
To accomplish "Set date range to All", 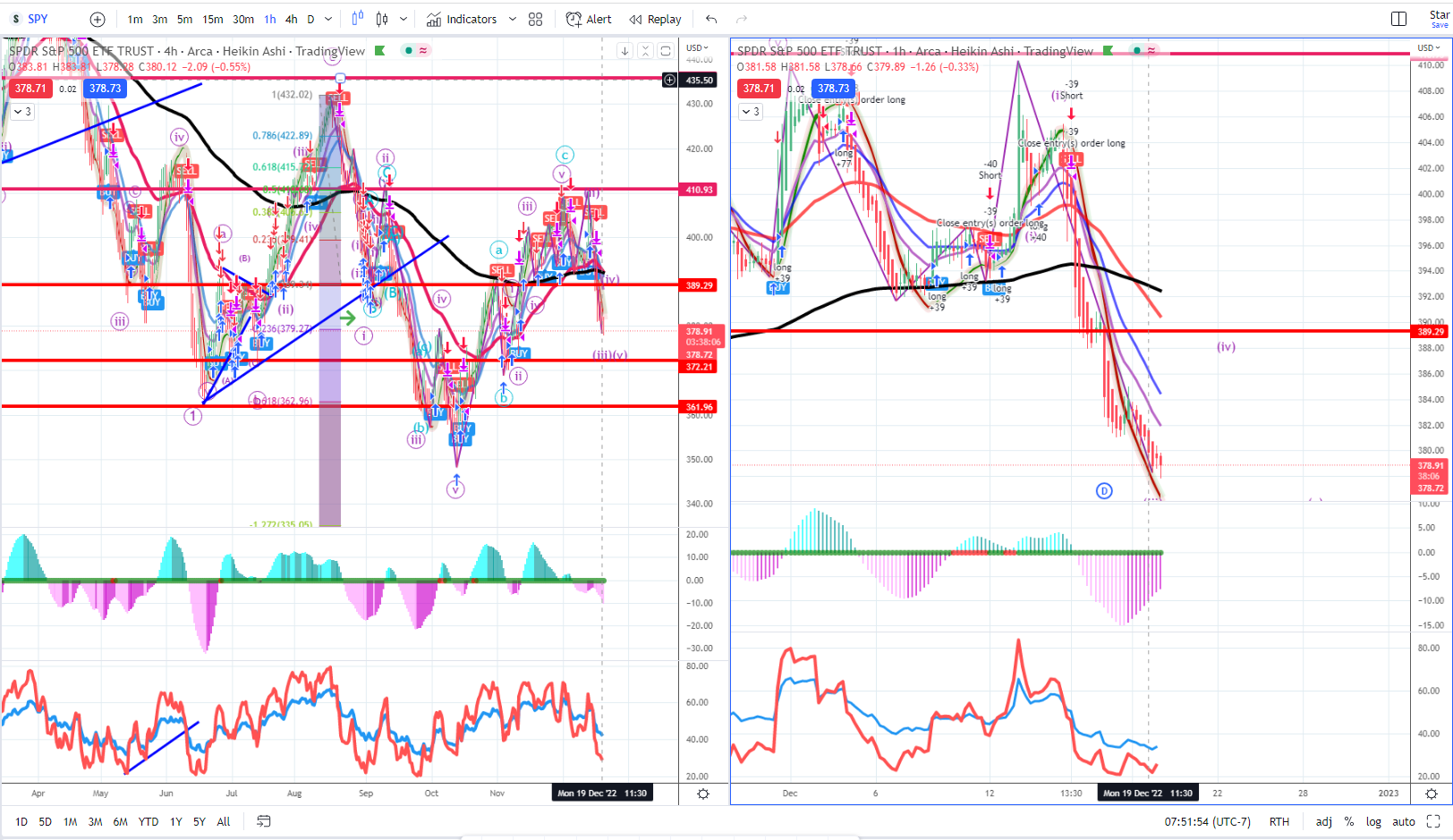I will click(224, 821).
